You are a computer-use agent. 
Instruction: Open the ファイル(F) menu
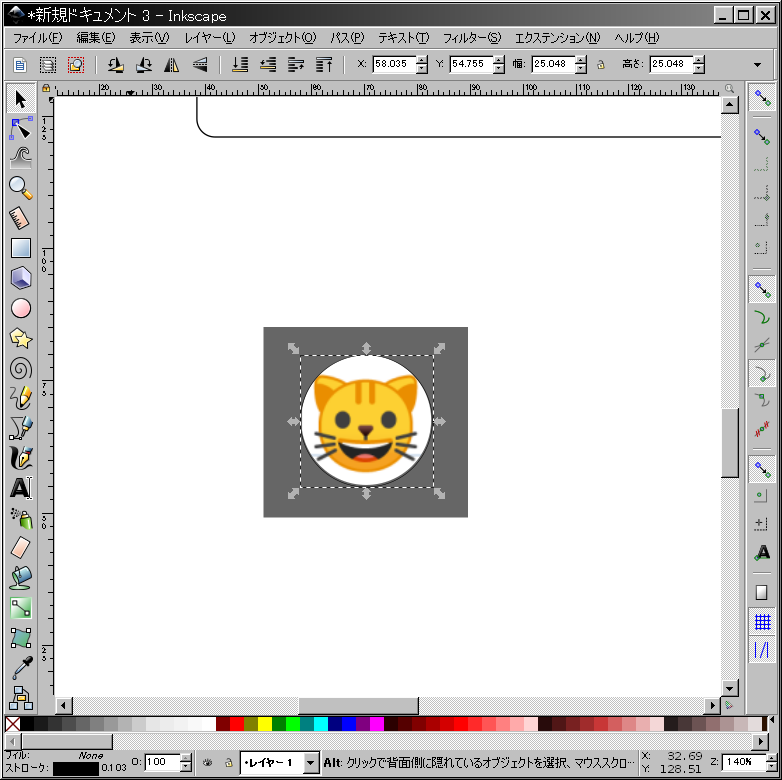(37, 38)
